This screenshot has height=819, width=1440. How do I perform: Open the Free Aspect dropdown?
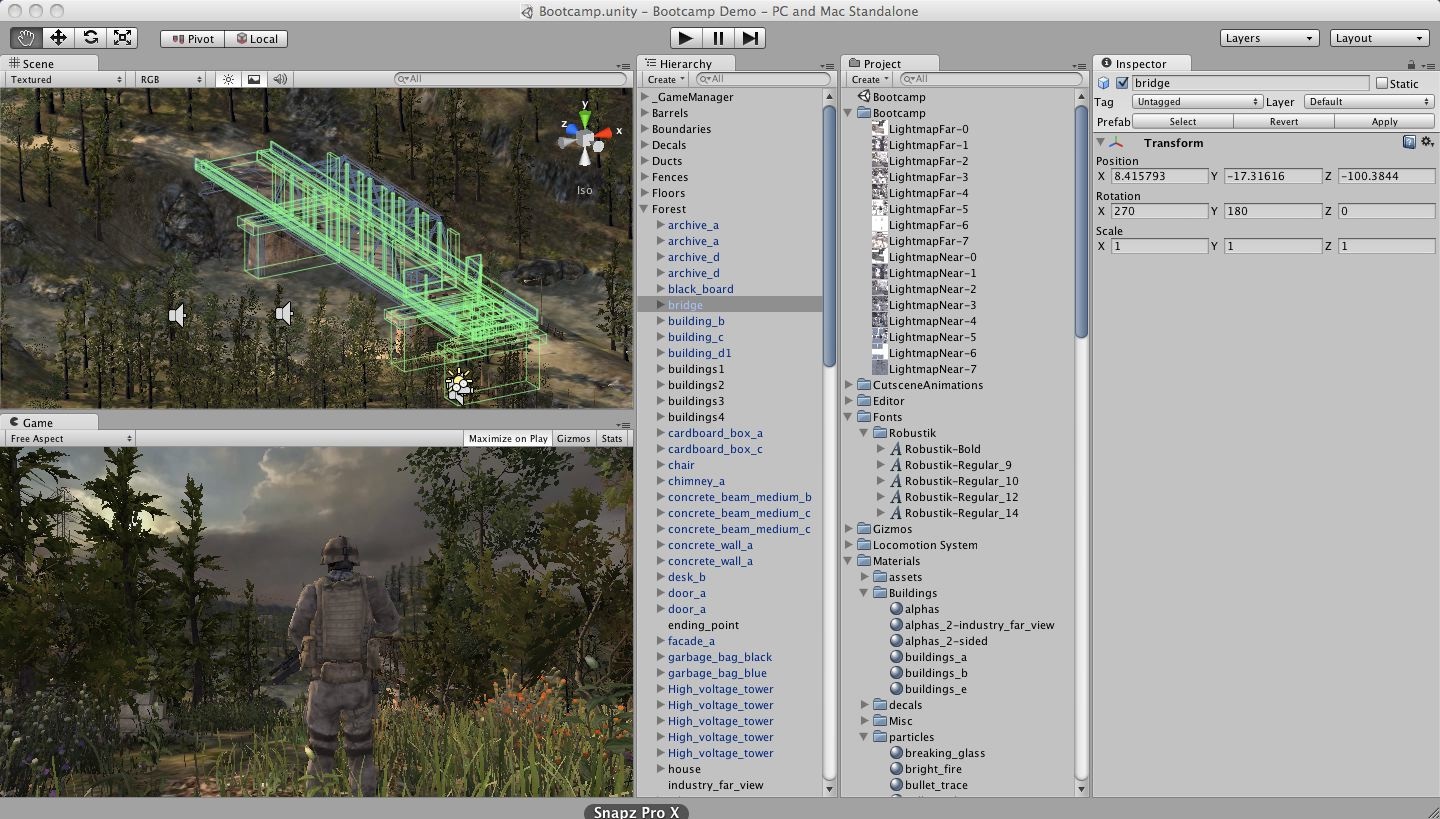(70, 438)
